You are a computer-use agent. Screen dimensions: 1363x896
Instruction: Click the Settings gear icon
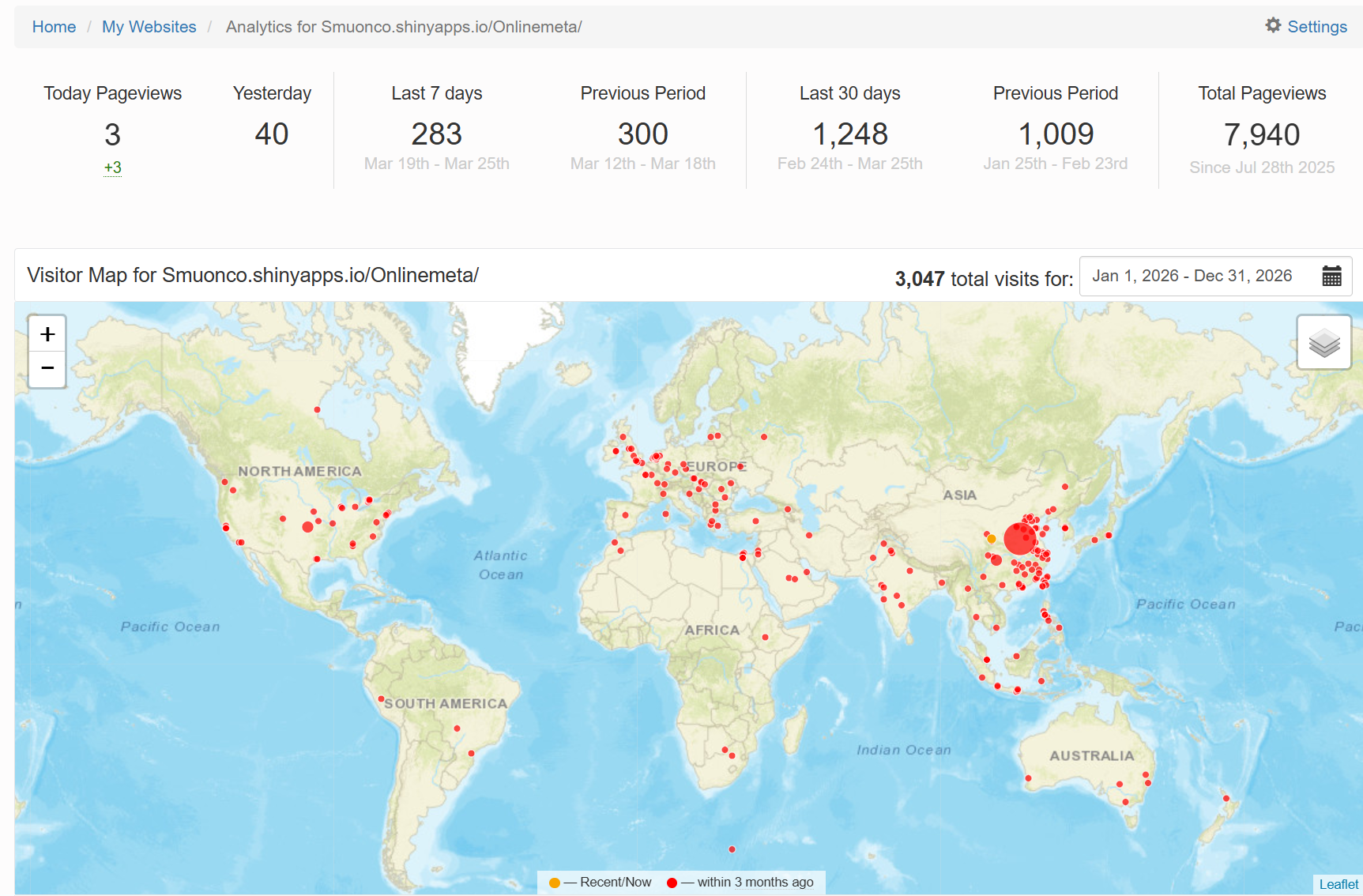tap(1273, 25)
